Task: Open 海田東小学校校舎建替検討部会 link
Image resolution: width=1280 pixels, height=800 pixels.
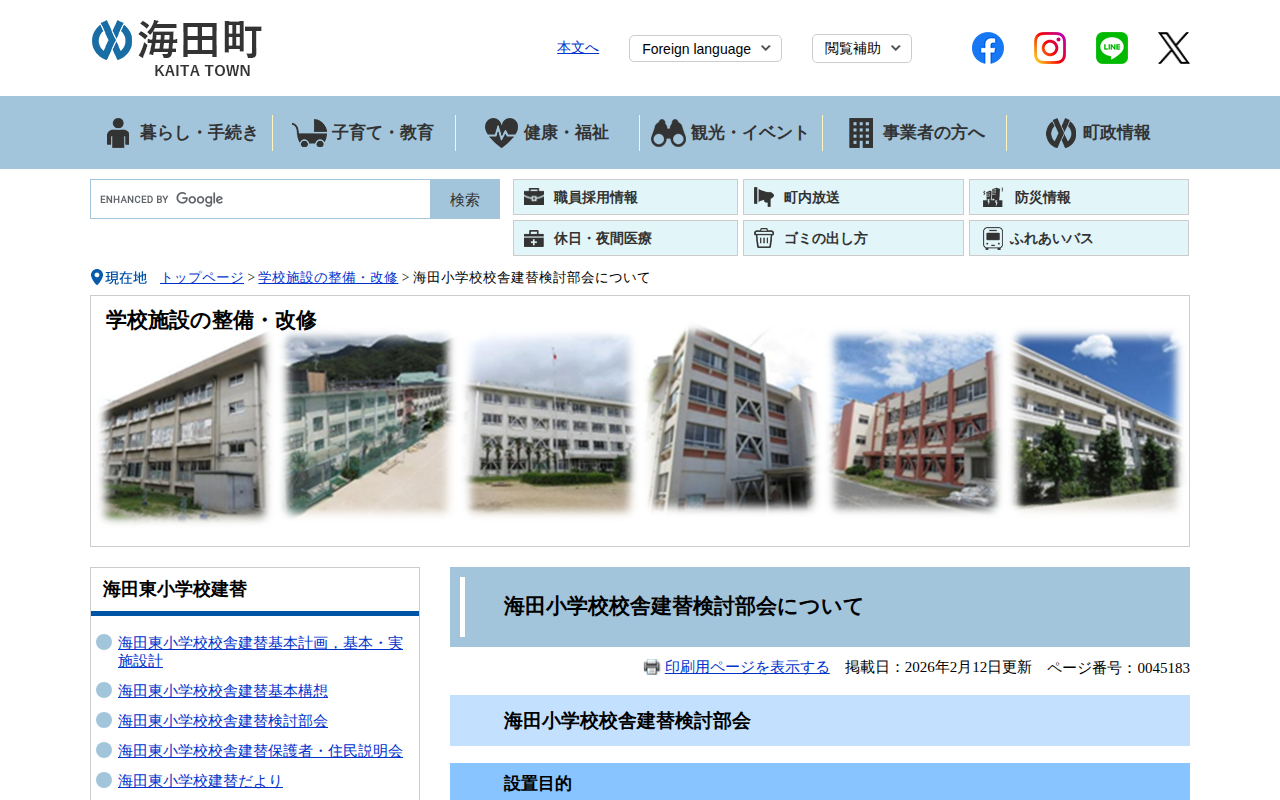Action: [x=223, y=720]
